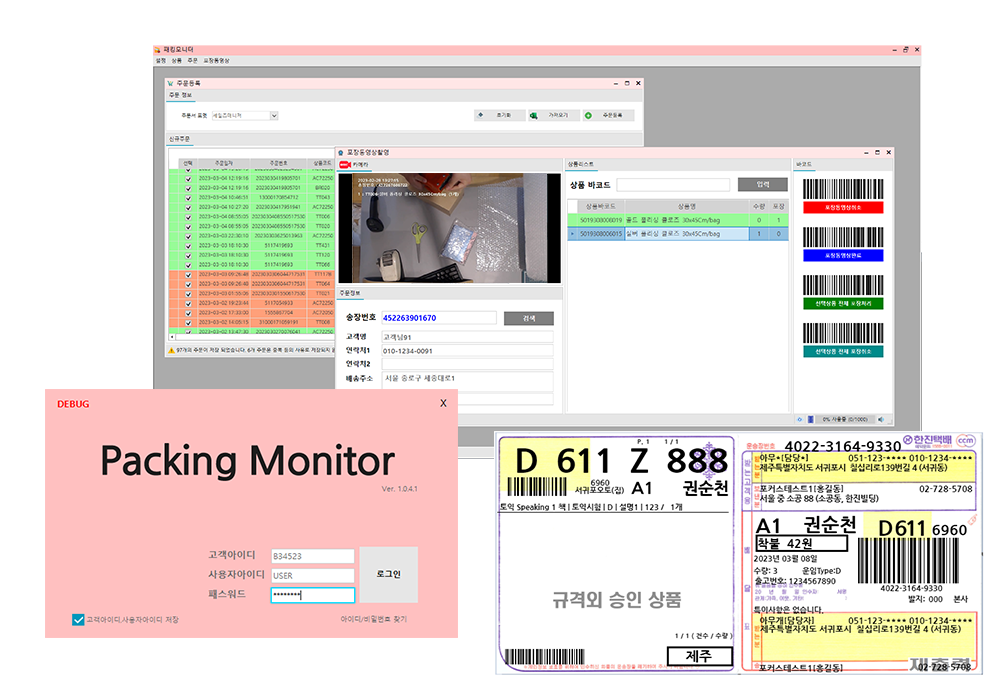The width and height of the screenshot is (1000, 700).
Task: Uncheck order row 2023-03-02 19:23:44
Action: (x=188, y=303)
